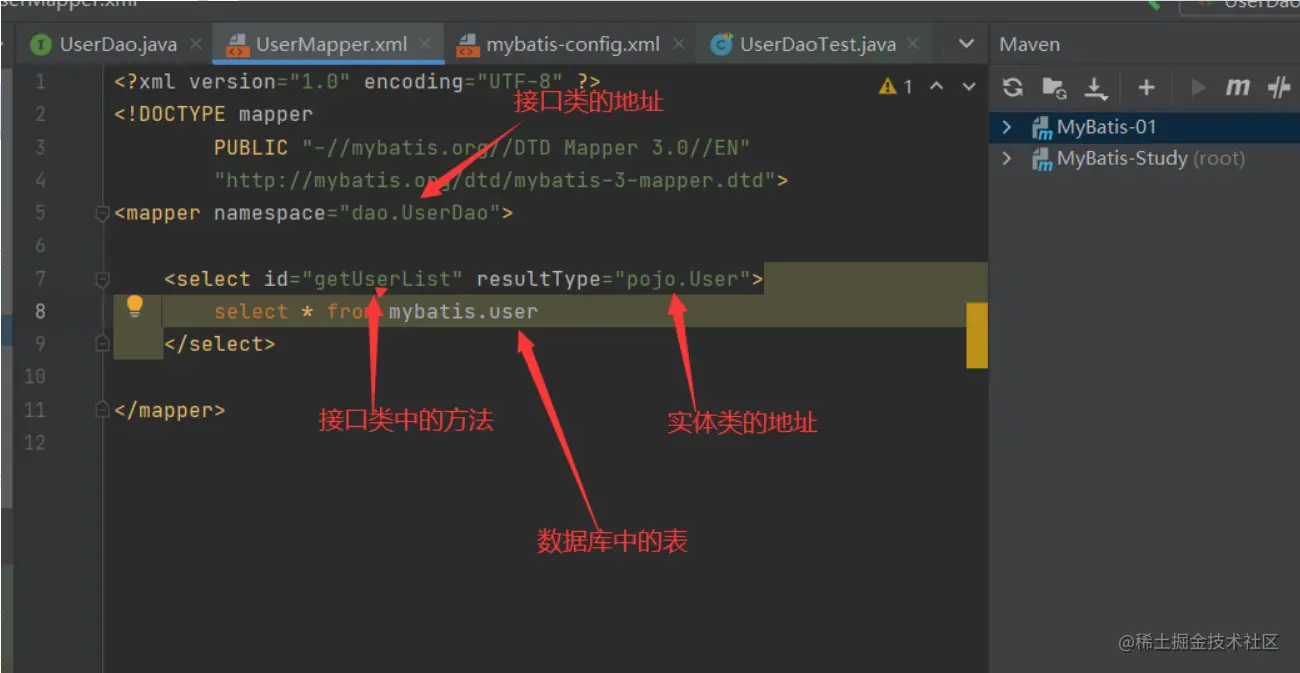Expand the MyBatis-01 Maven node
The height and width of the screenshot is (673, 1300).
pyautogui.click(x=1007, y=128)
